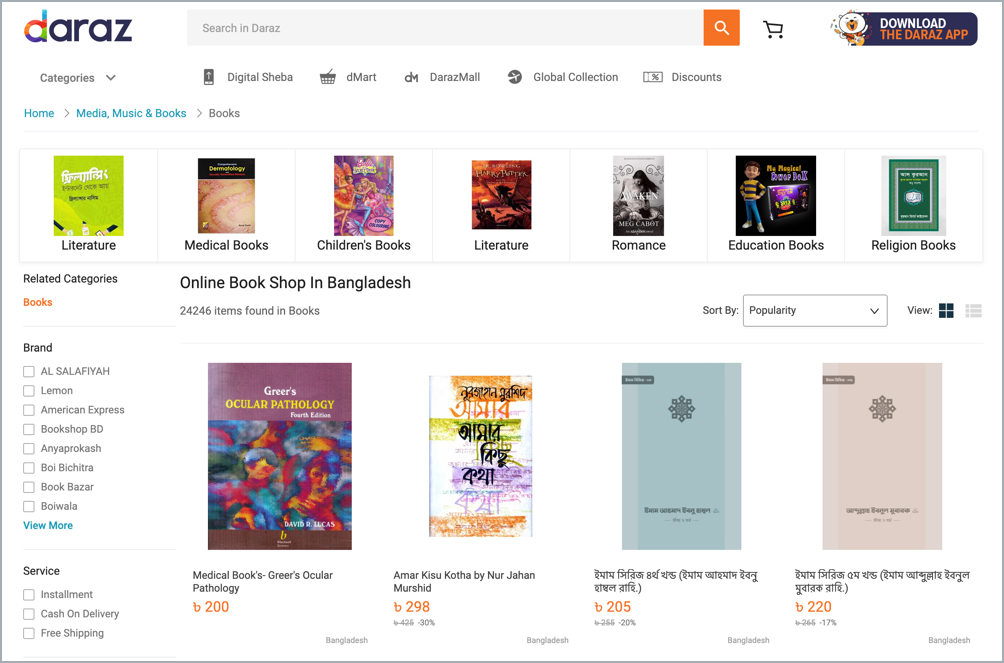Expand the Categories menu
1004x663 pixels.
click(78, 78)
